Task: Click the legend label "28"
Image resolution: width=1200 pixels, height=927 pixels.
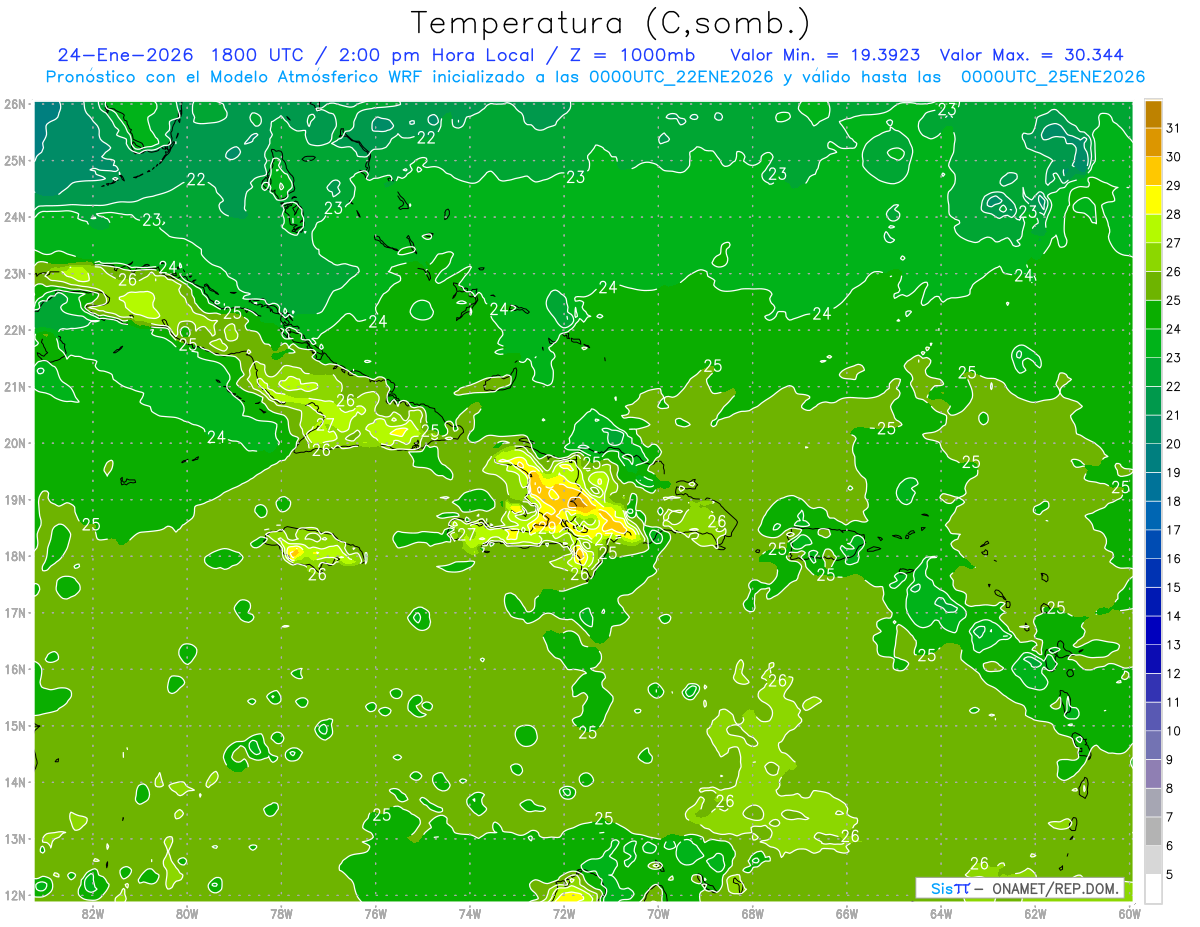Action: click(x=1174, y=214)
